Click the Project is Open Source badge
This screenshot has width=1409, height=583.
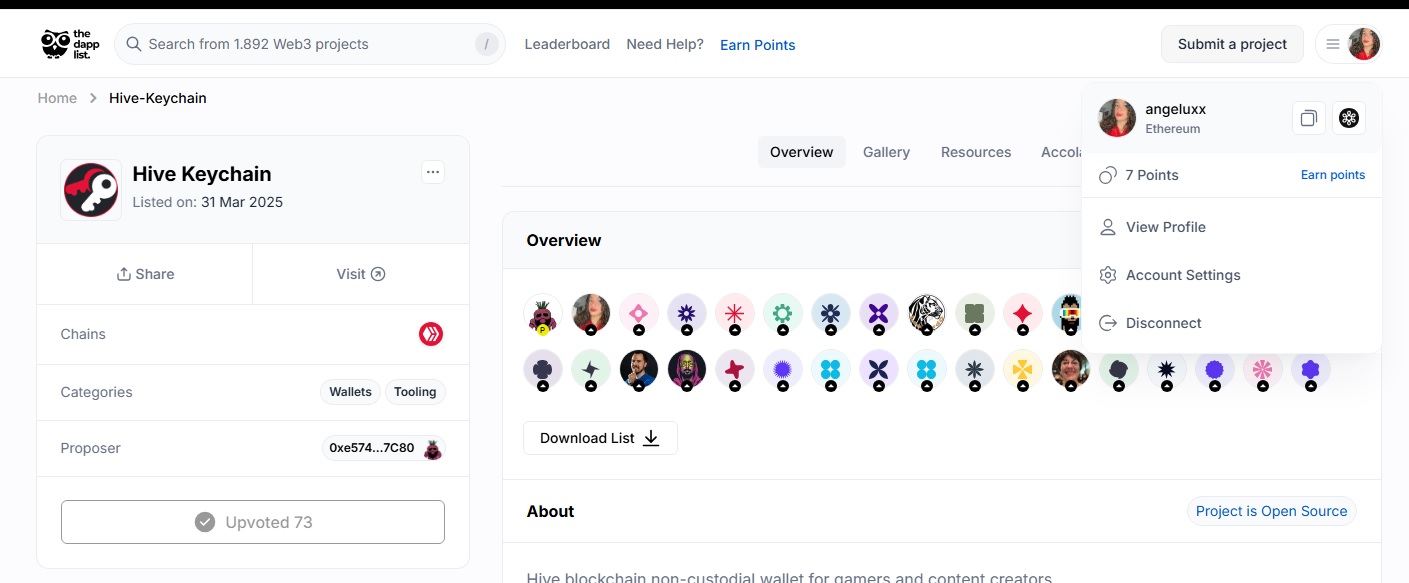pos(1271,511)
